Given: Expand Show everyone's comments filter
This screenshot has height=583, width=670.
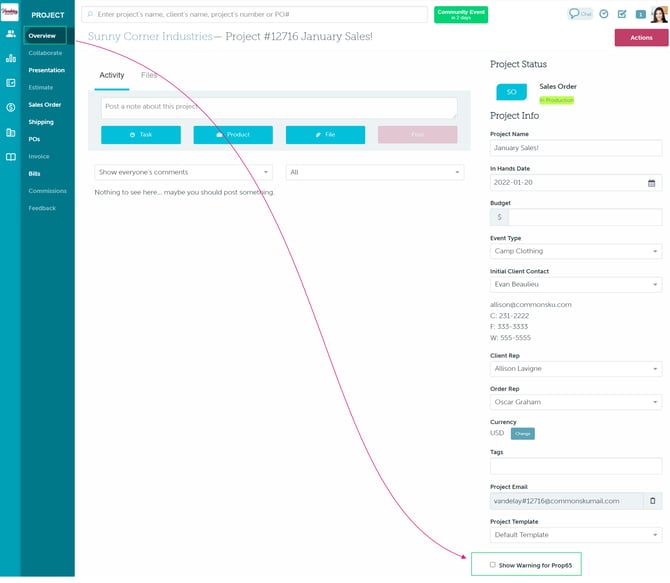Looking at the screenshot, I should click(x=183, y=172).
